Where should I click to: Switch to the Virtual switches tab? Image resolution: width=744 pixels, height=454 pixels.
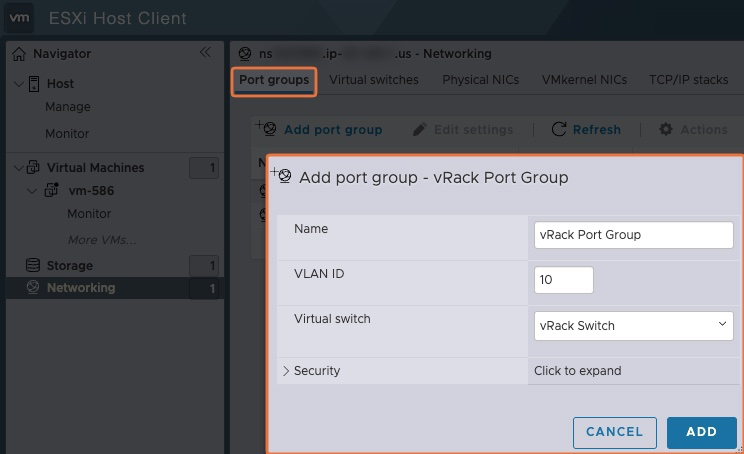coord(374,80)
